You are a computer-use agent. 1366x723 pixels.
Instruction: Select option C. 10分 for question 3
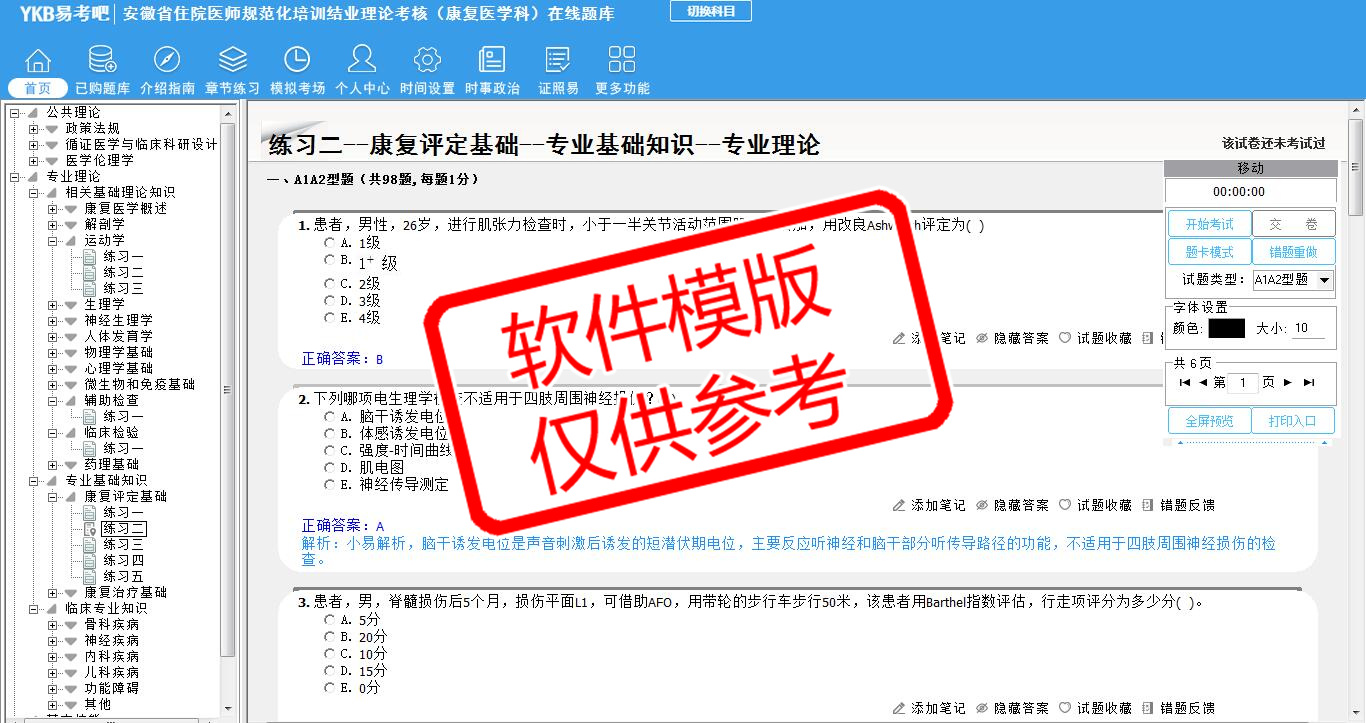[x=330, y=654]
